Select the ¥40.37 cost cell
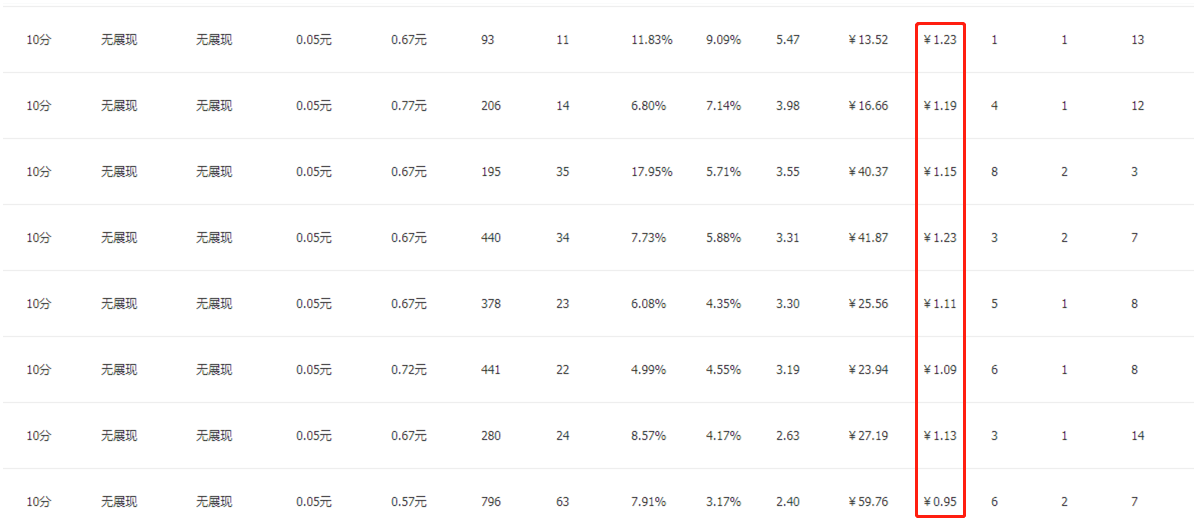The image size is (1194, 530). tap(867, 172)
